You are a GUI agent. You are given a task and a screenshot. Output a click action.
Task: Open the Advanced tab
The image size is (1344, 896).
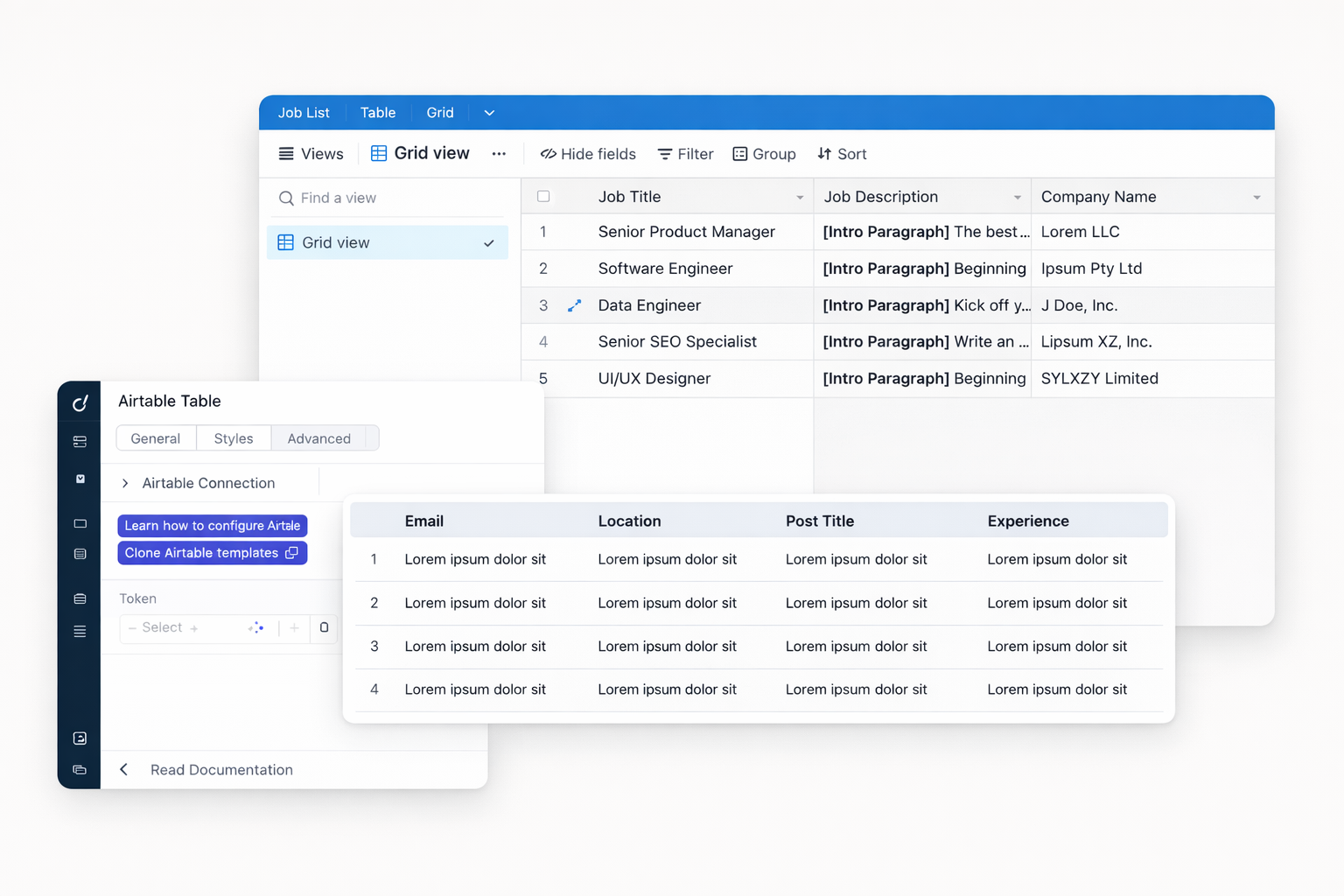tap(319, 438)
